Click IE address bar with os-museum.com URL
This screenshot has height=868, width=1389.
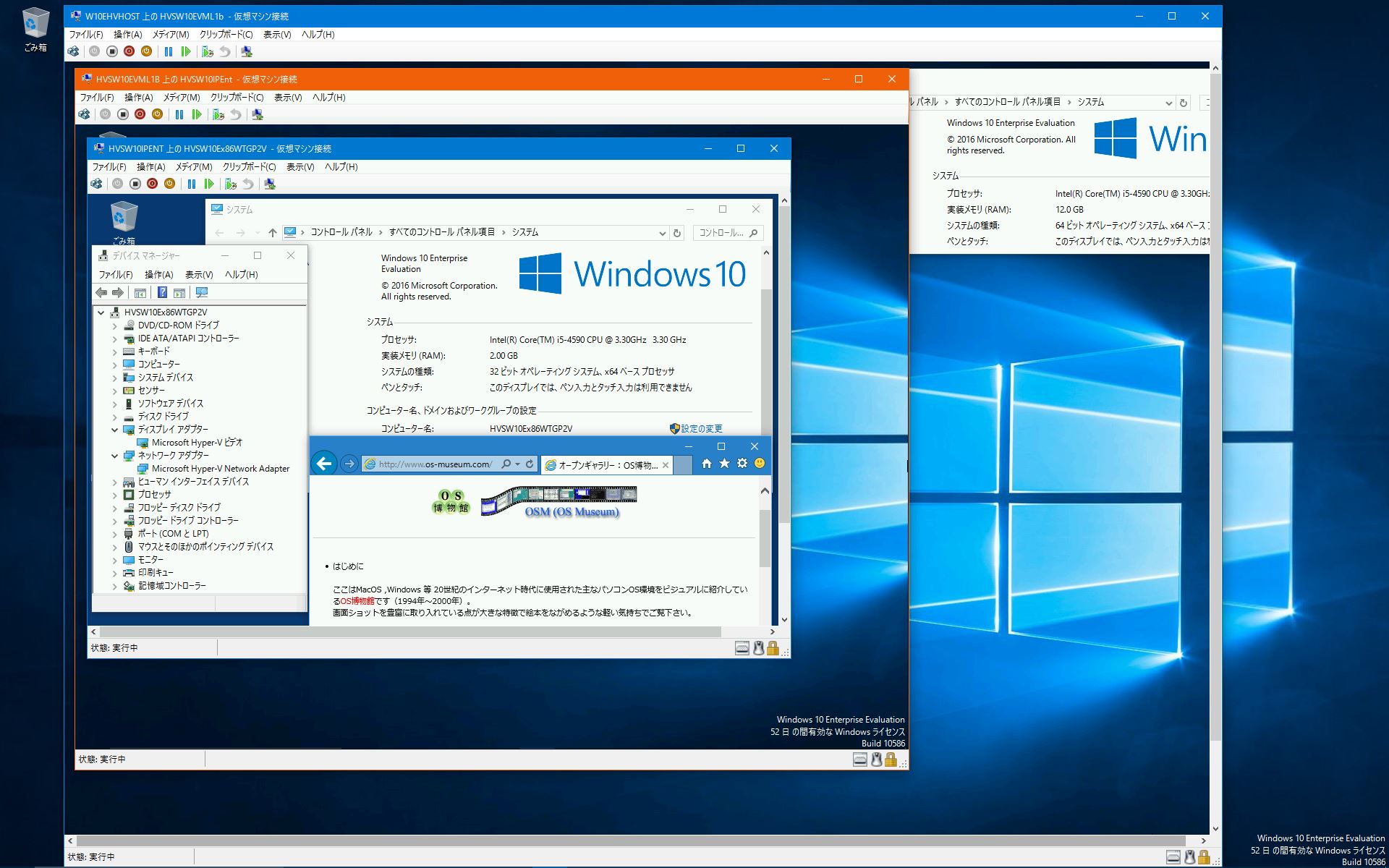pos(436,464)
